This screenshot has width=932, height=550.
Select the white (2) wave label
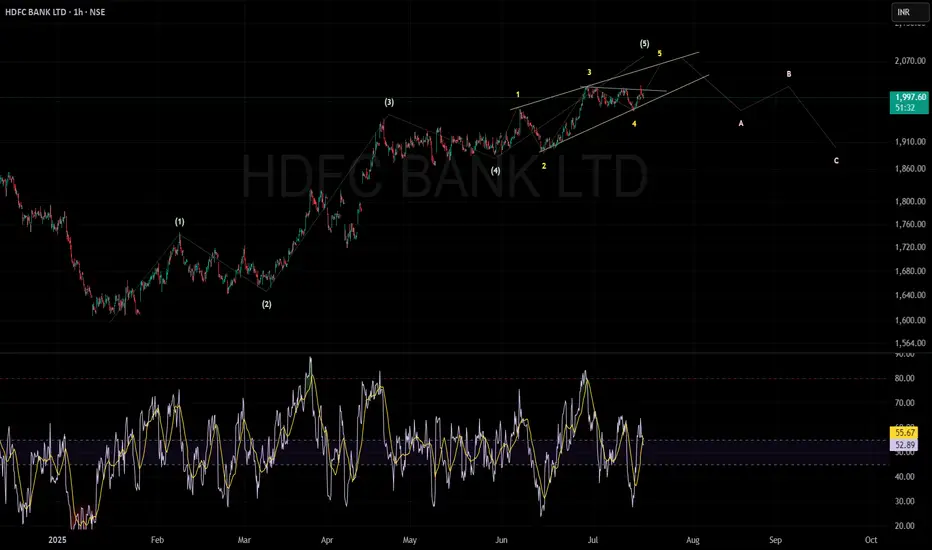pyautogui.click(x=266, y=304)
